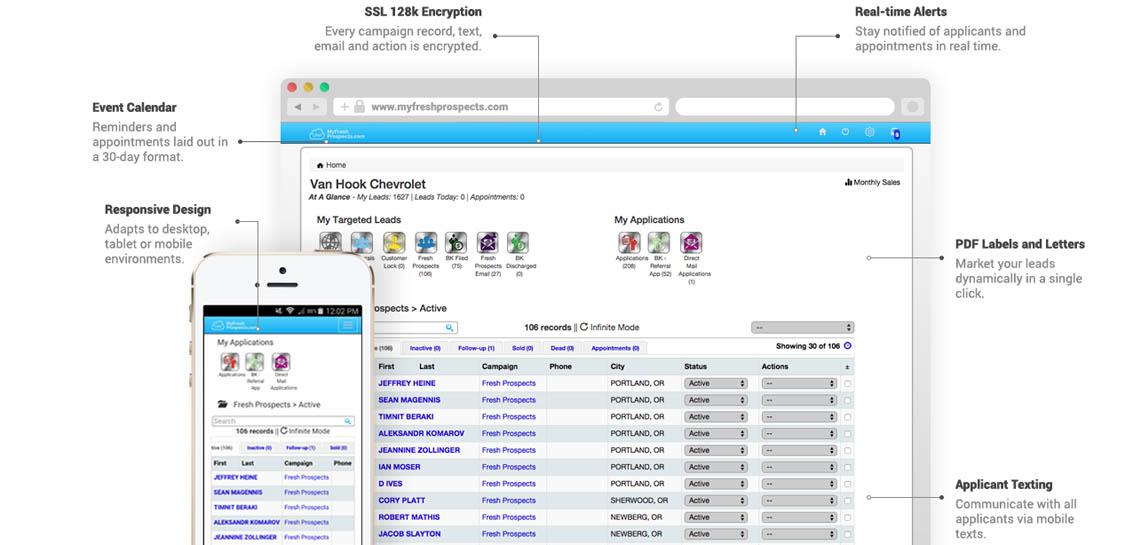This screenshot has height=545, width=1140.
Task: Open the Direct Mail Applications icon
Action: click(691, 243)
